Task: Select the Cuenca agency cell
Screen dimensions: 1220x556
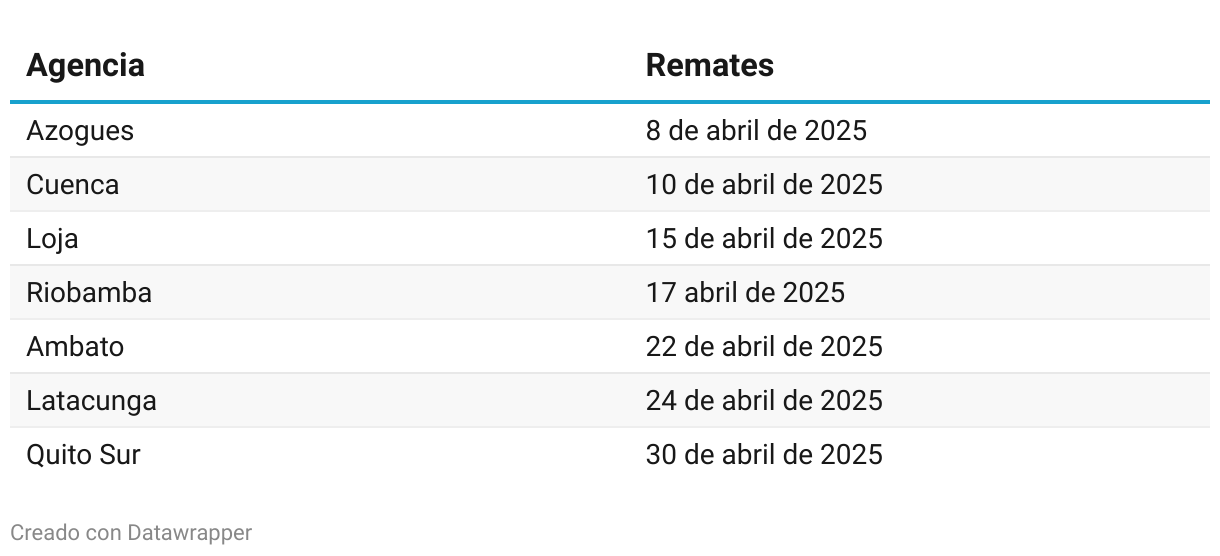Action: 73,185
